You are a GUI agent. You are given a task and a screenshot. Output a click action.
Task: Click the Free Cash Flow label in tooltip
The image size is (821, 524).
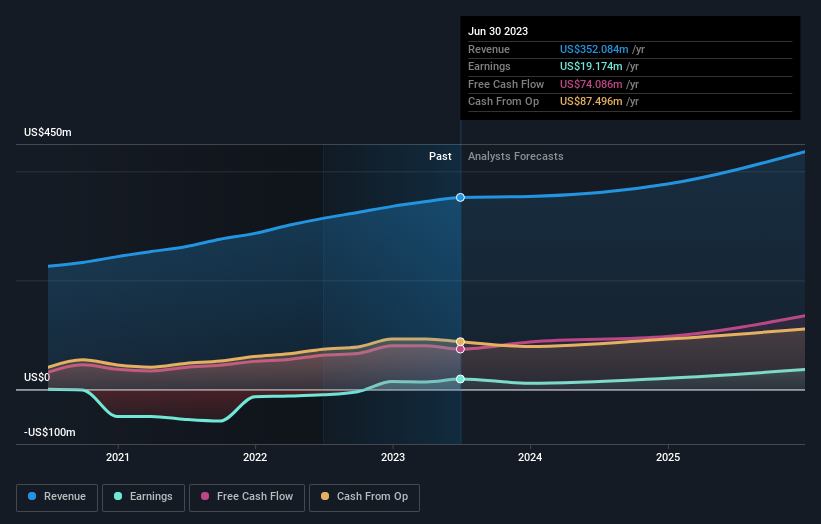(506, 84)
